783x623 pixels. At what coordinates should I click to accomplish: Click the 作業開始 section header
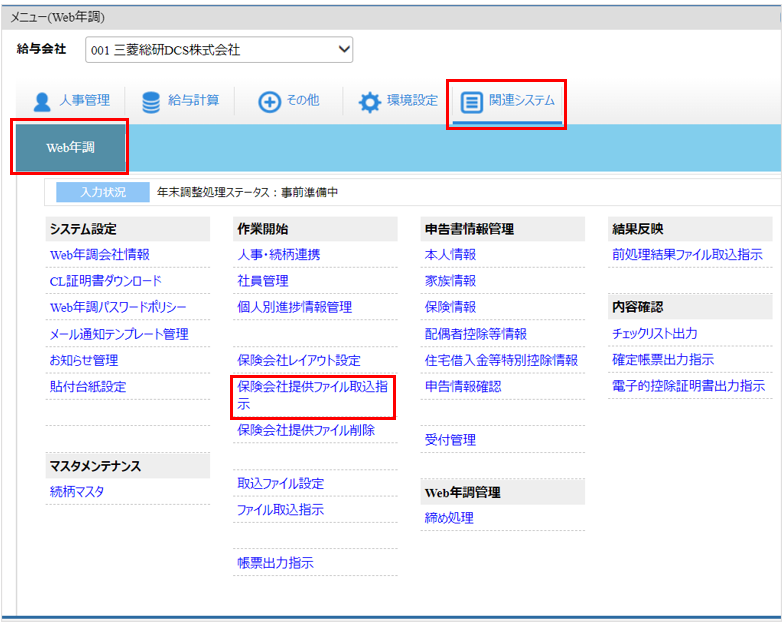(315, 229)
